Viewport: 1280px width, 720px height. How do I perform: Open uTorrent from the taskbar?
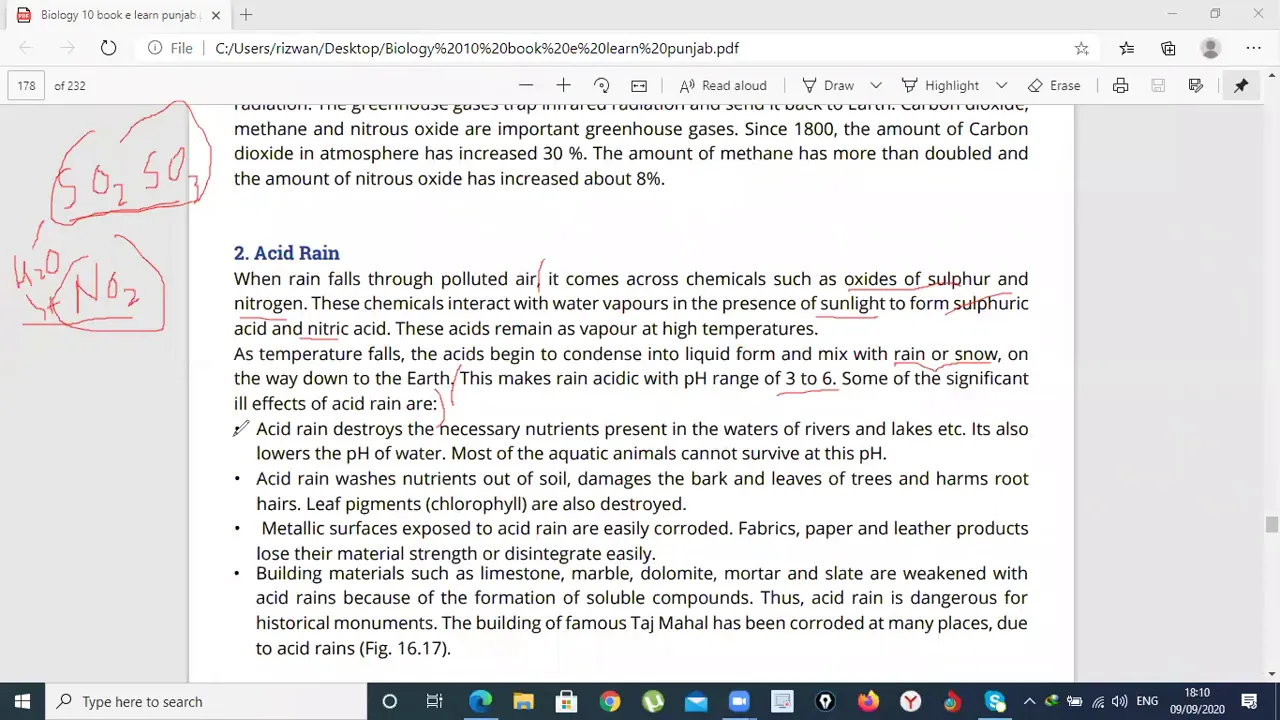(x=653, y=702)
